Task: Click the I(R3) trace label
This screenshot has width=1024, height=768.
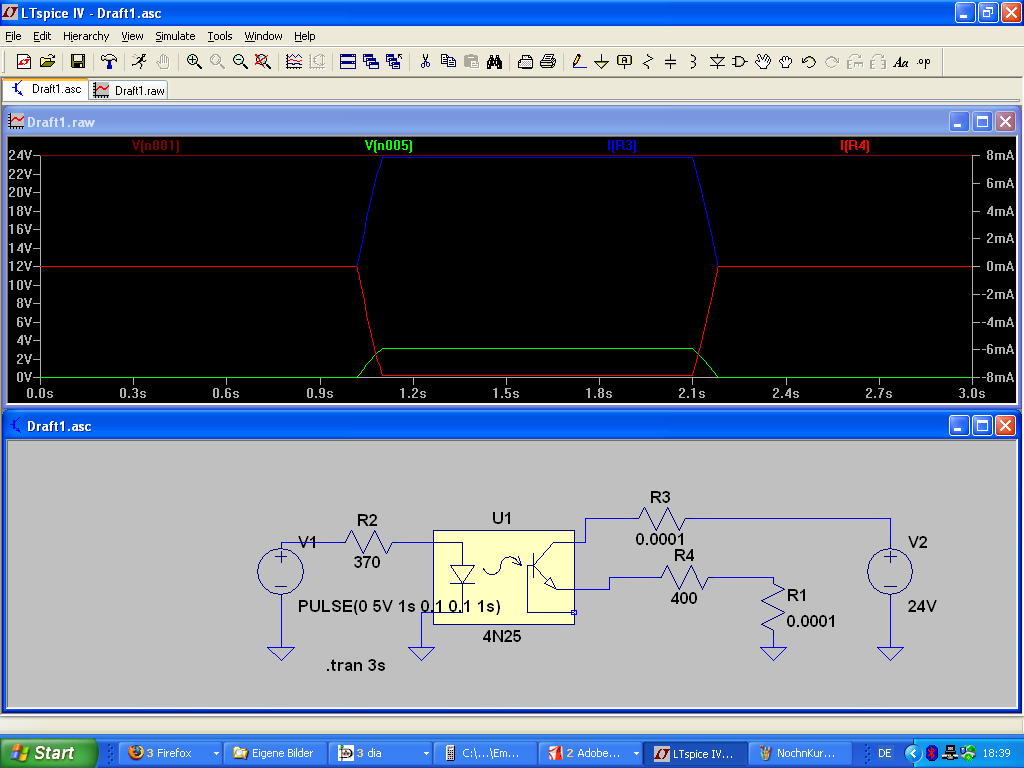Action: tap(622, 146)
